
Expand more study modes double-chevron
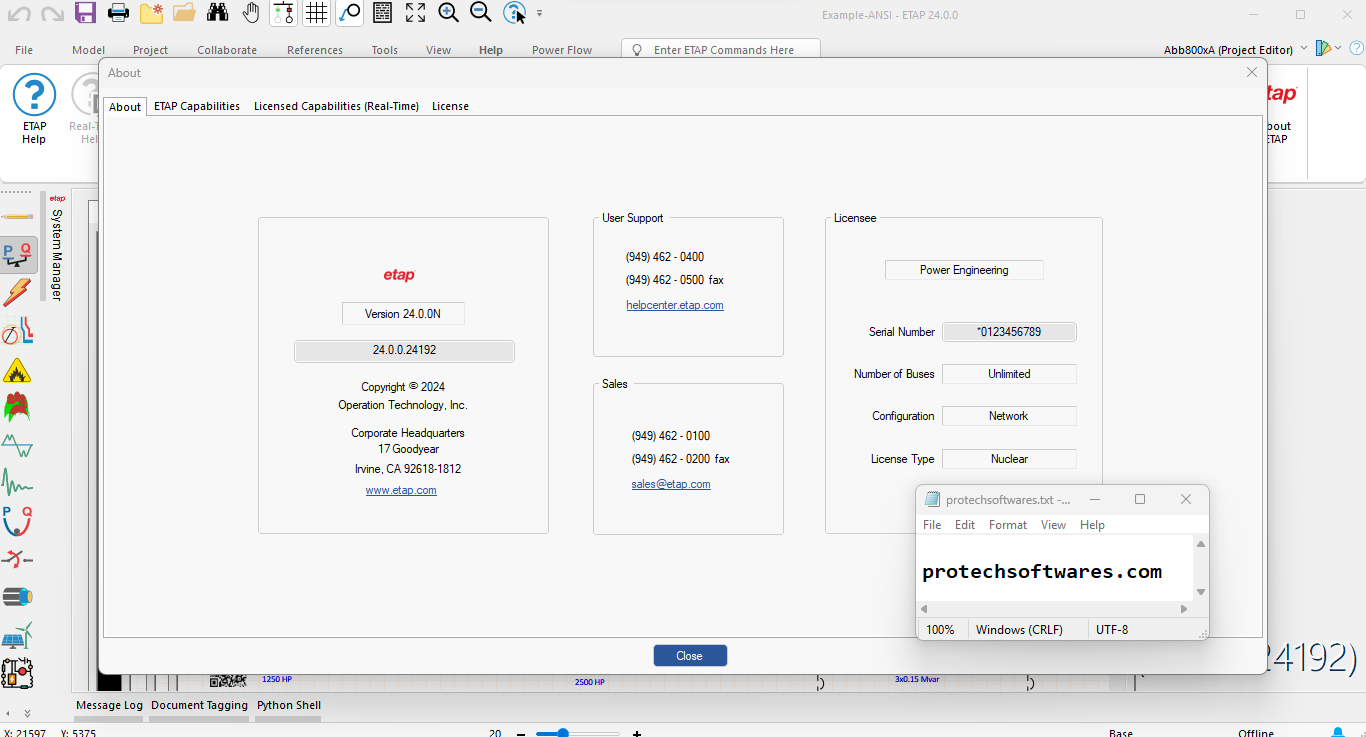27,713
